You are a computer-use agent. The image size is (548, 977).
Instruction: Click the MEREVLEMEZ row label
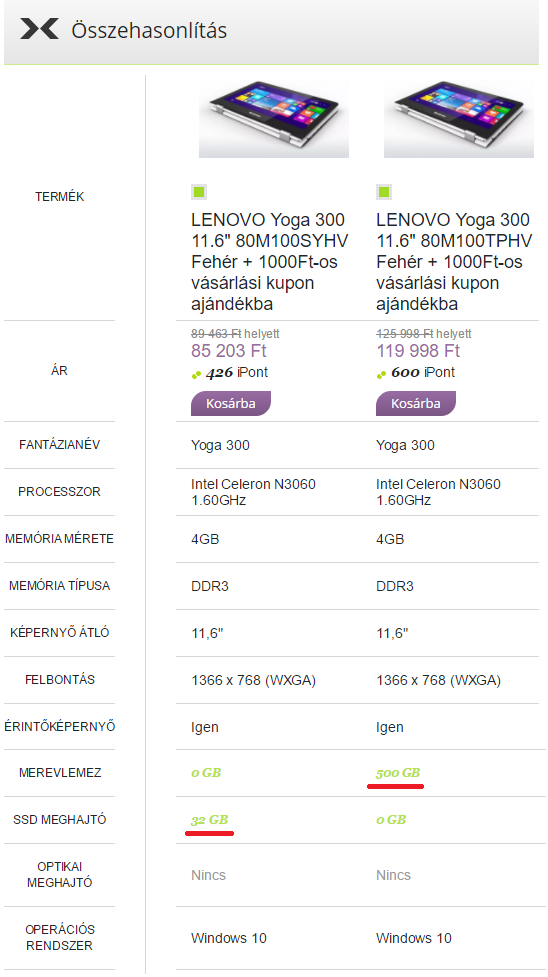coord(60,773)
